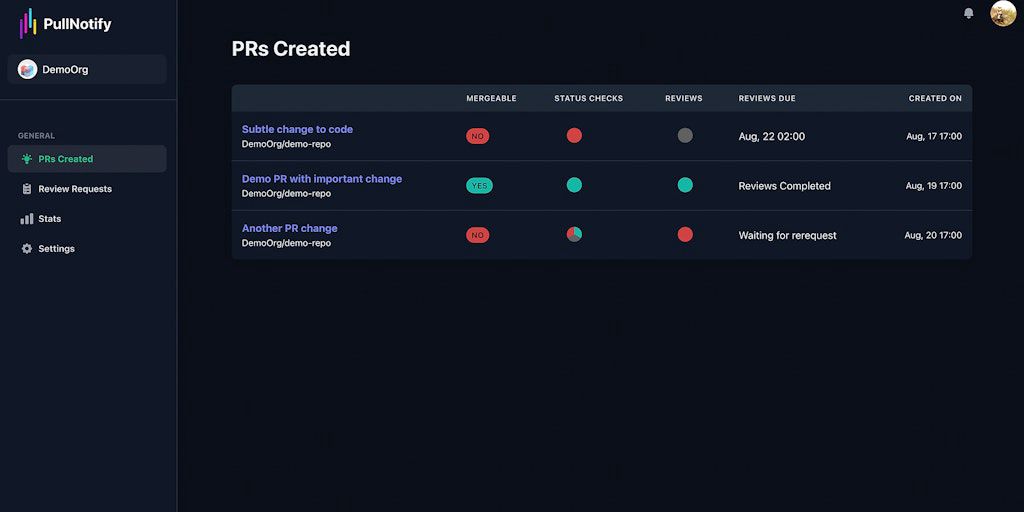Open 'Subtle change to code' PR link
This screenshot has height=512, width=1024.
coord(297,129)
